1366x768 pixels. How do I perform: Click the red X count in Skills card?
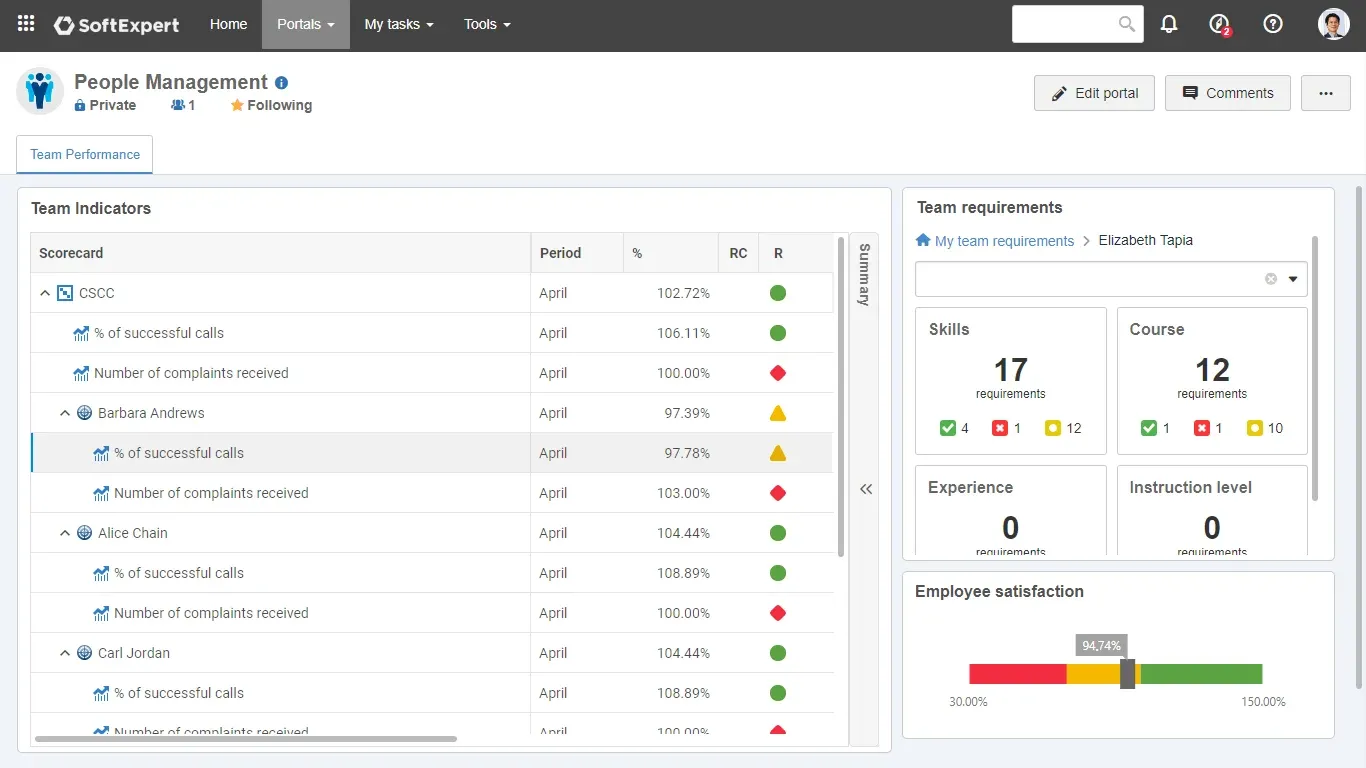click(1007, 428)
